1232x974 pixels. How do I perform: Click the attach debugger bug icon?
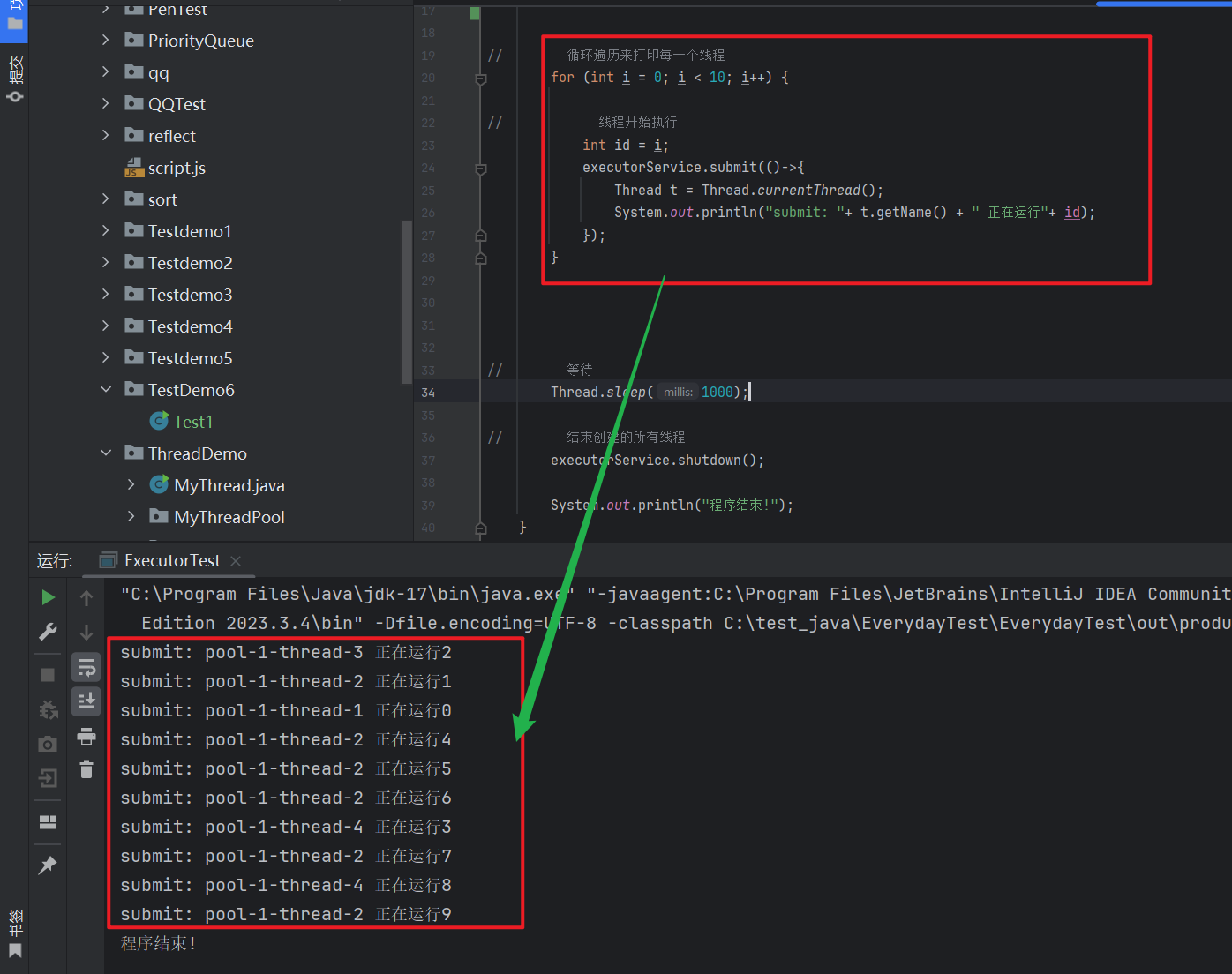tap(48, 708)
